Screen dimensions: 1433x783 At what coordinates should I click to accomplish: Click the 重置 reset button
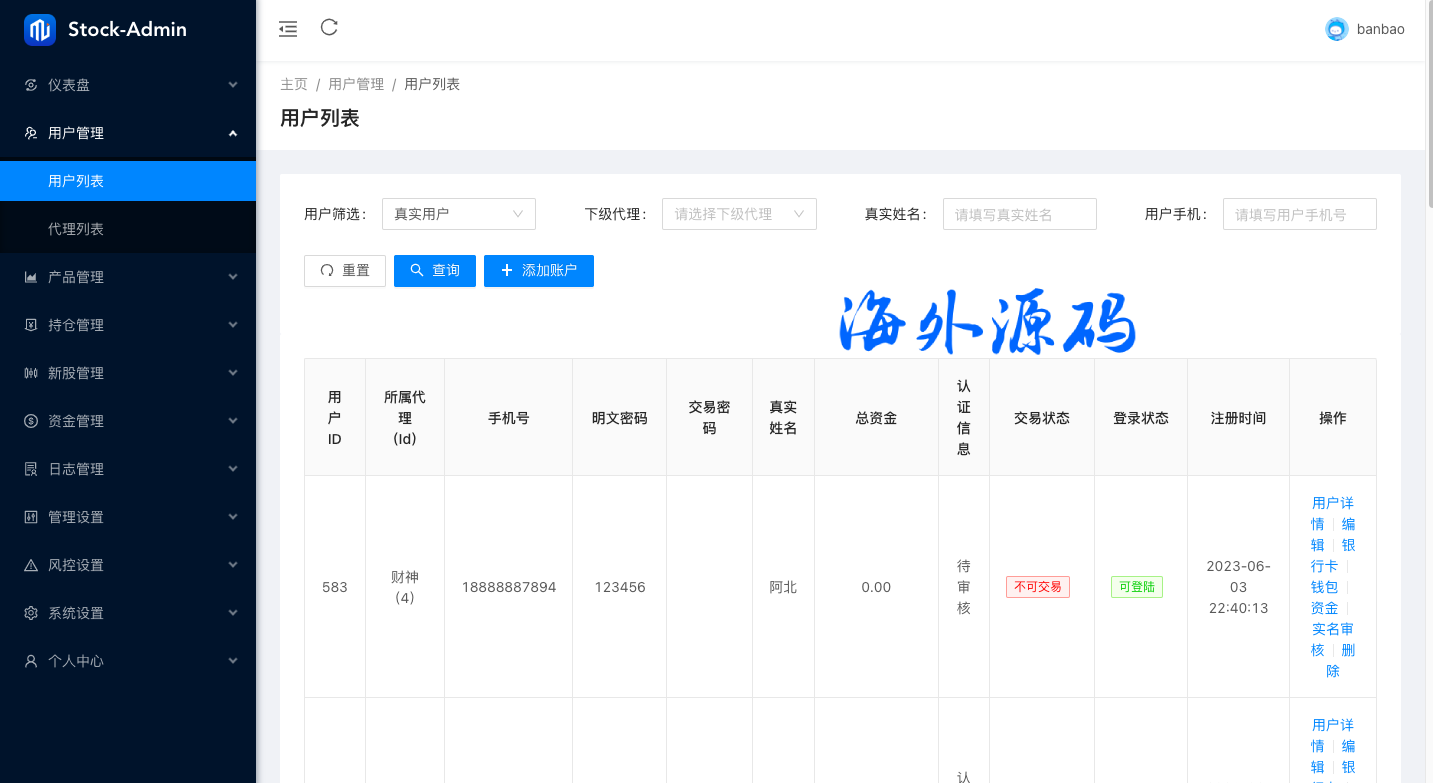344,271
